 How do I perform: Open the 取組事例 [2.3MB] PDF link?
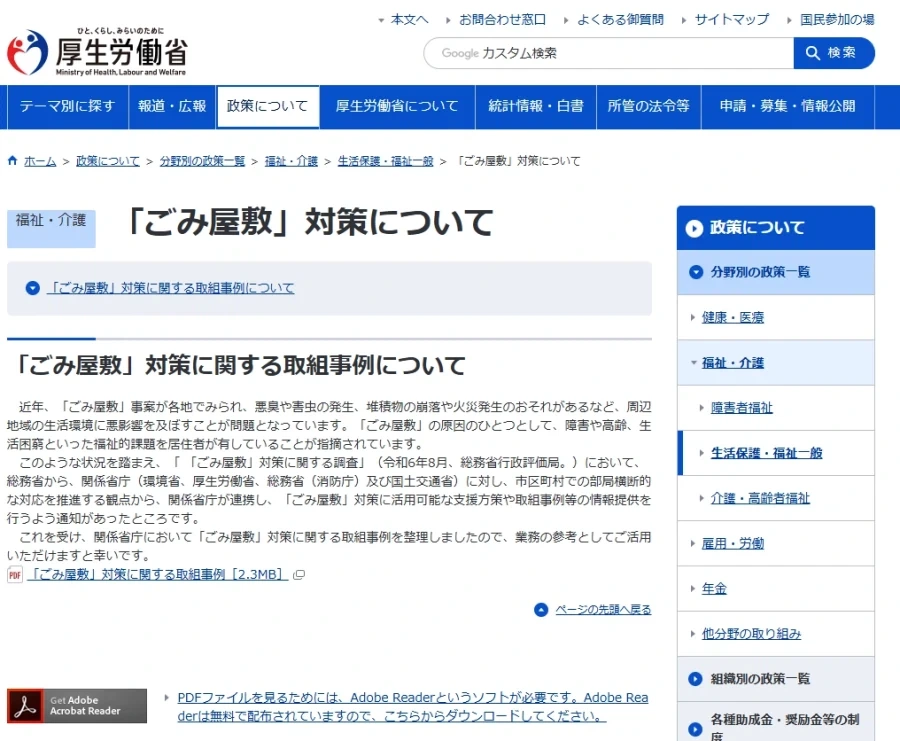coord(158,575)
